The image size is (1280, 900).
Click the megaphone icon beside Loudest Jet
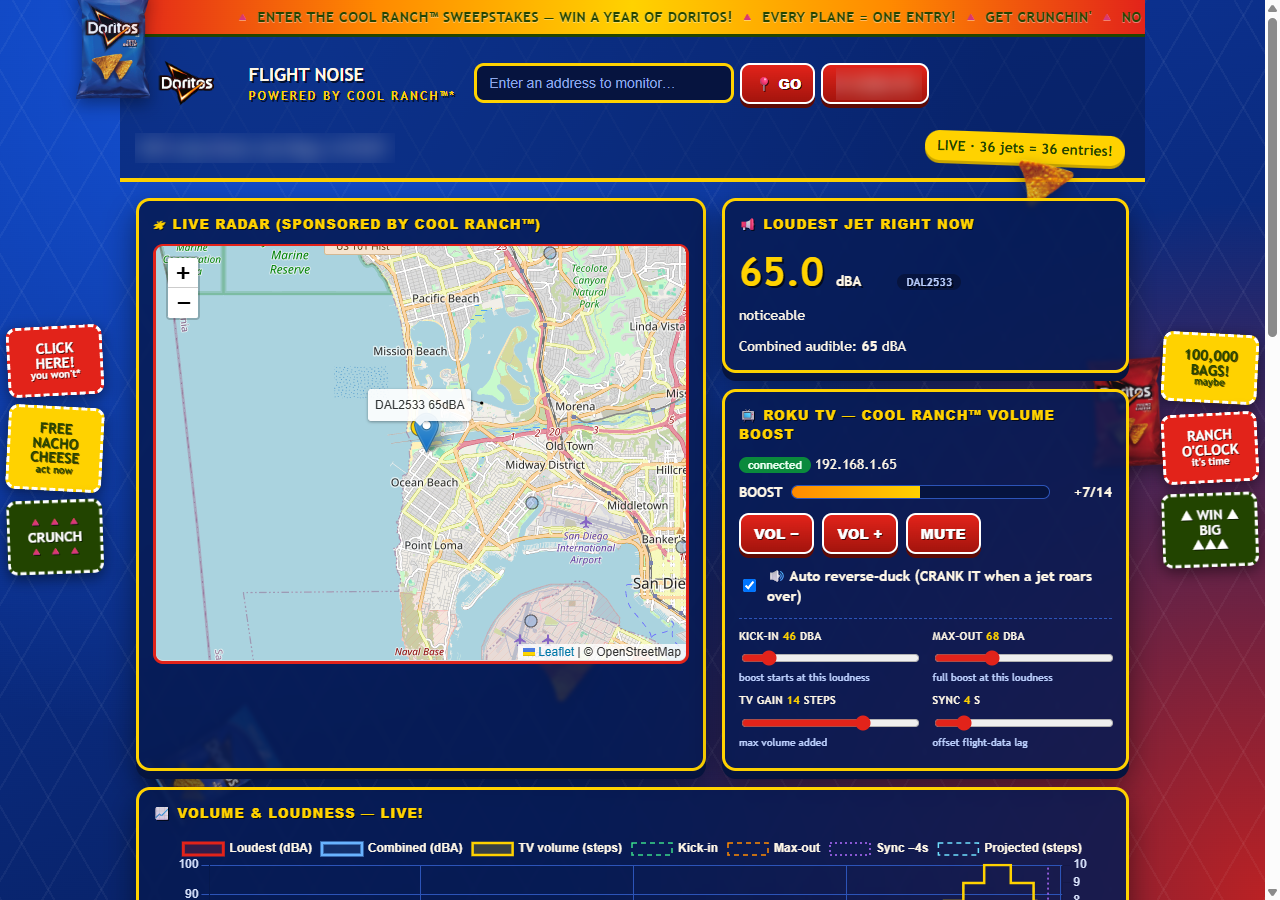pos(747,225)
